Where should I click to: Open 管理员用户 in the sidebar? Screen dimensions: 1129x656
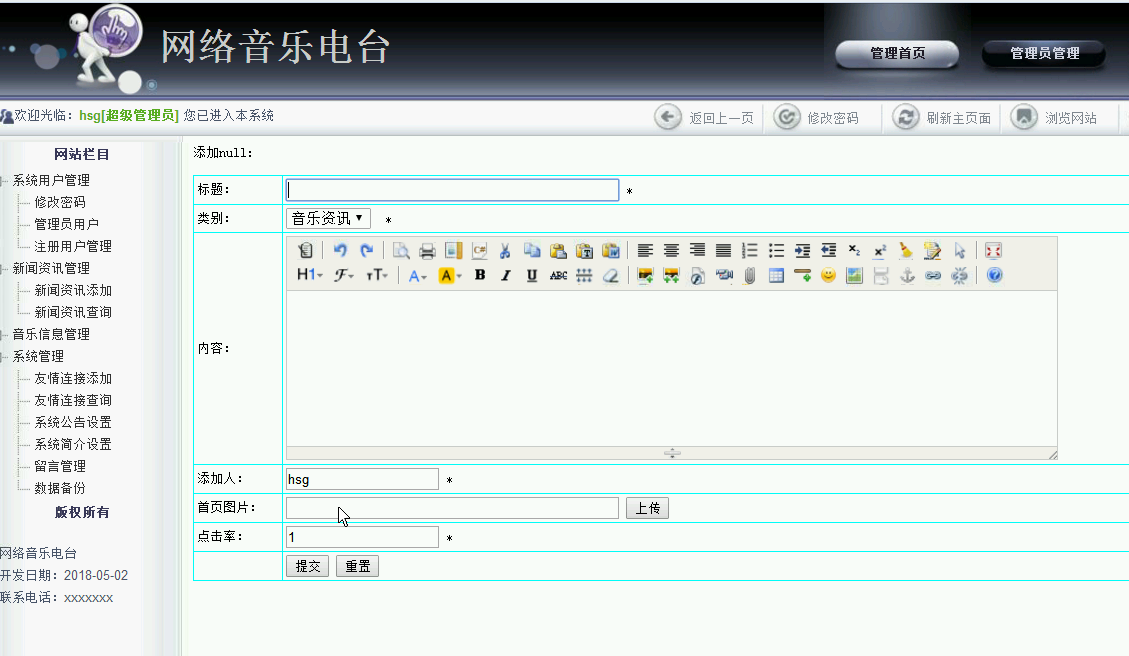(x=66, y=224)
